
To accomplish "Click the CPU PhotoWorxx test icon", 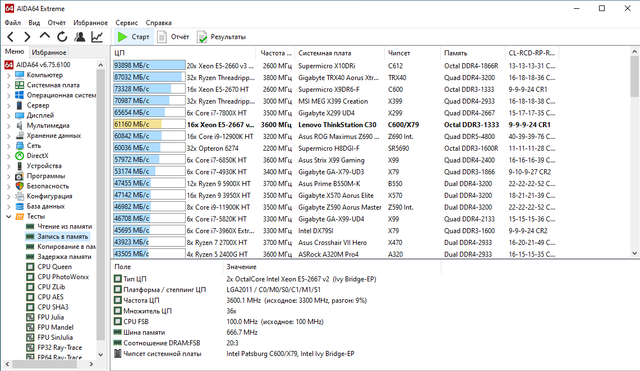I will pos(30,277).
